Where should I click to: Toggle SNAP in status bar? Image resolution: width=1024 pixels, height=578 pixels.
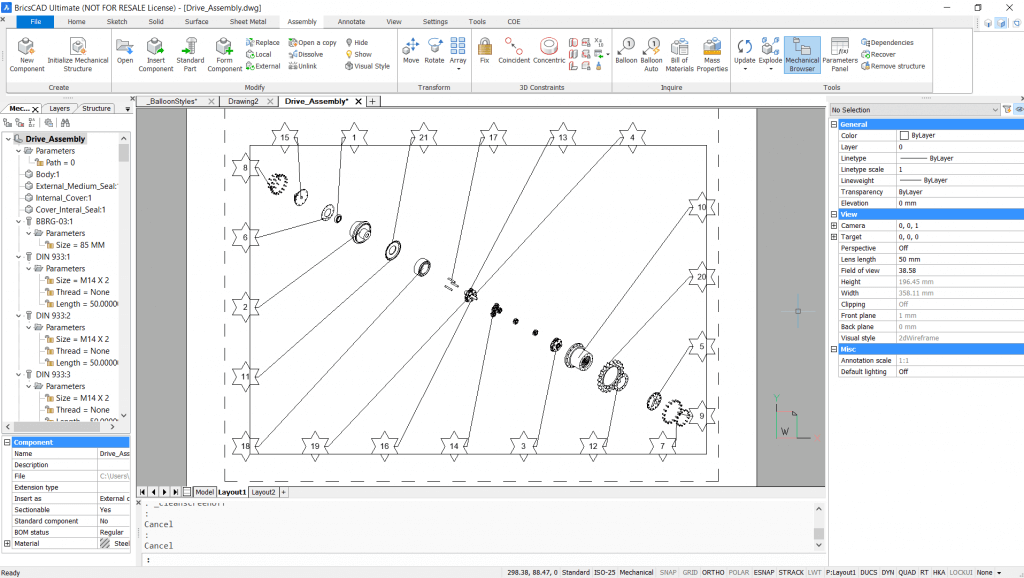coord(668,572)
